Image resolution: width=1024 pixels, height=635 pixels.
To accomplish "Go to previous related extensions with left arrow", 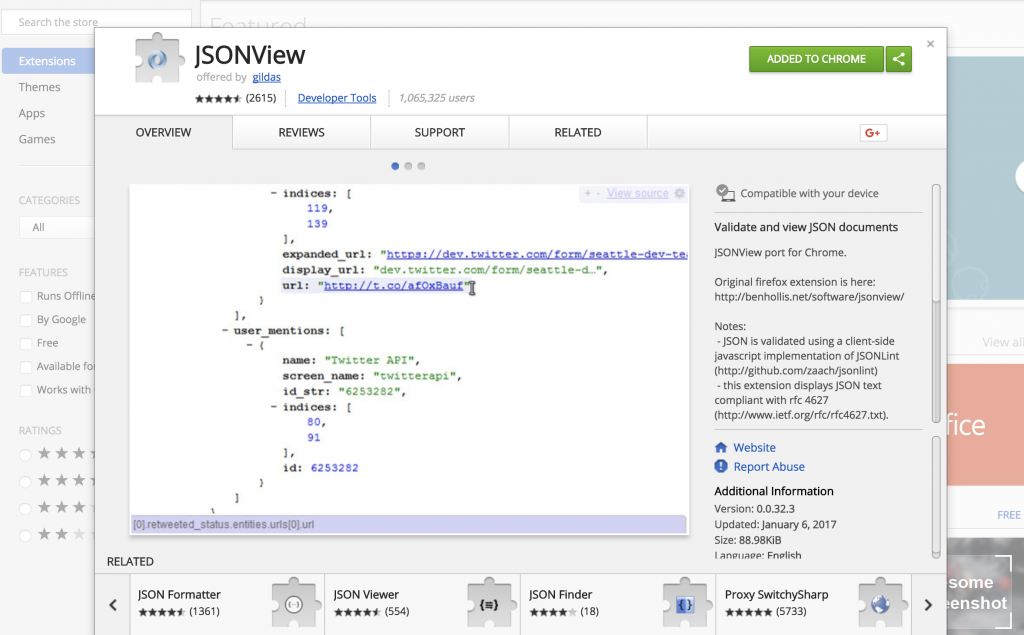I will pos(113,605).
